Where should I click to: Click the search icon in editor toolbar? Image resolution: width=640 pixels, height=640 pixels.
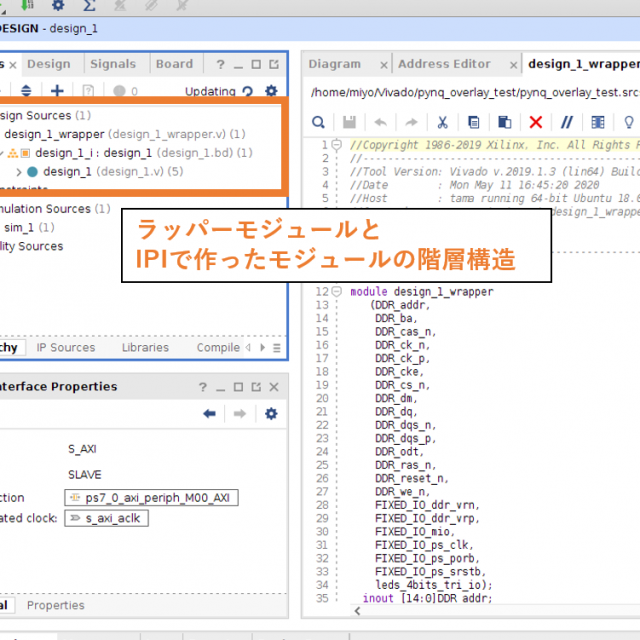click(318, 122)
